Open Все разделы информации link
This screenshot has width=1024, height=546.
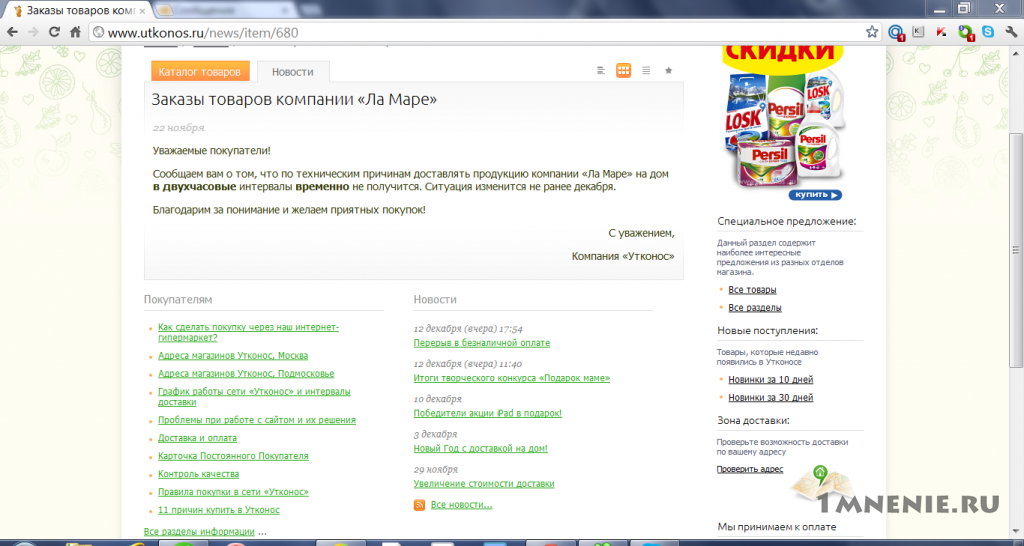tap(199, 532)
